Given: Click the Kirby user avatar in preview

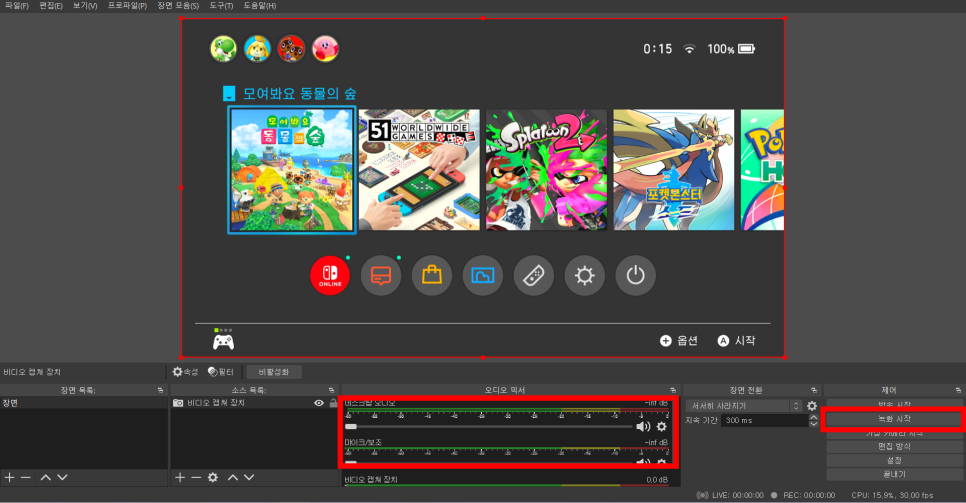Looking at the screenshot, I should 325,49.
